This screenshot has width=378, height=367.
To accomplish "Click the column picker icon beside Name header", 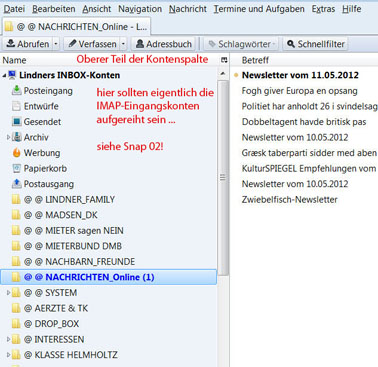I will pyautogui.click(x=224, y=60).
